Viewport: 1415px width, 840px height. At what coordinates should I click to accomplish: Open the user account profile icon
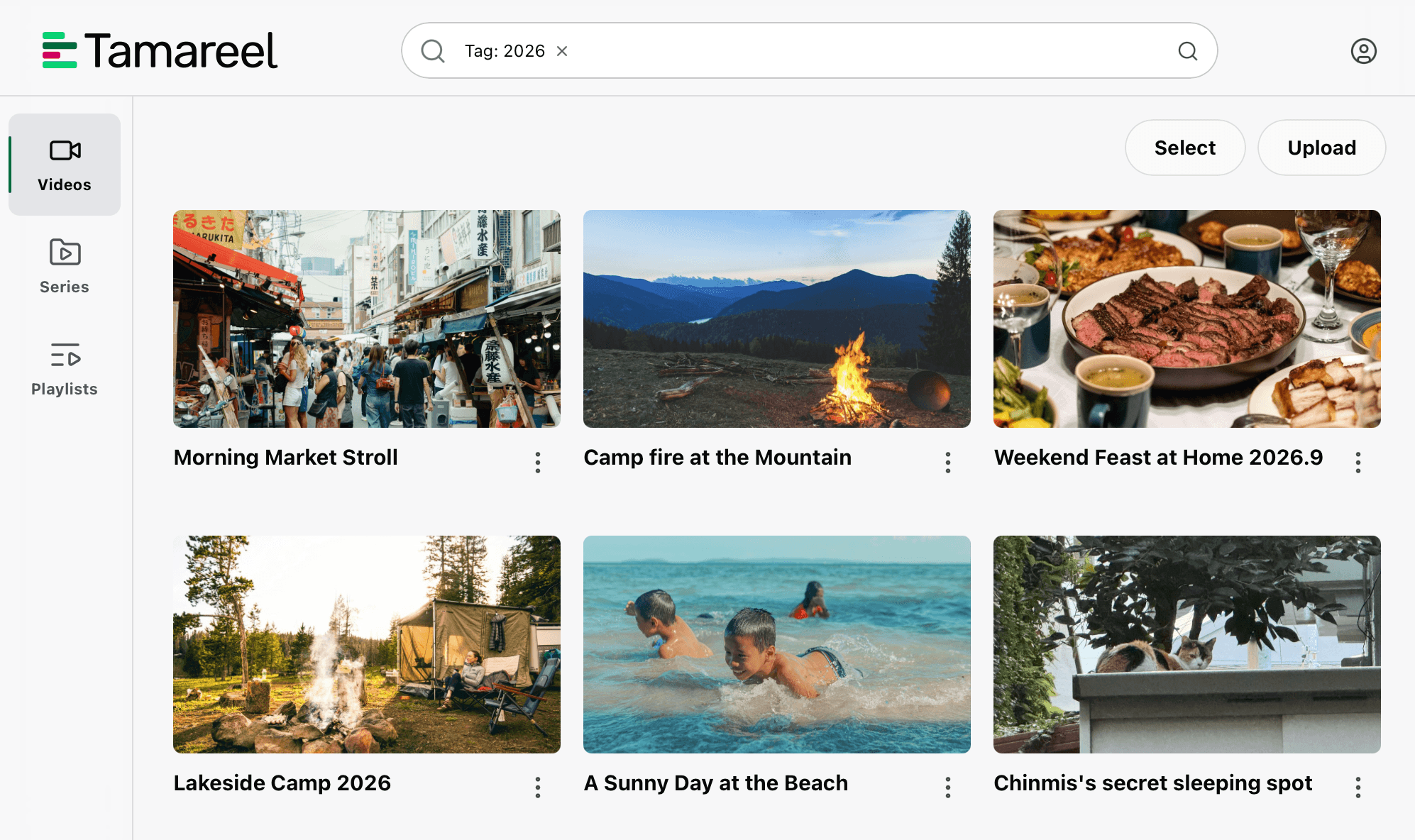point(1363,51)
